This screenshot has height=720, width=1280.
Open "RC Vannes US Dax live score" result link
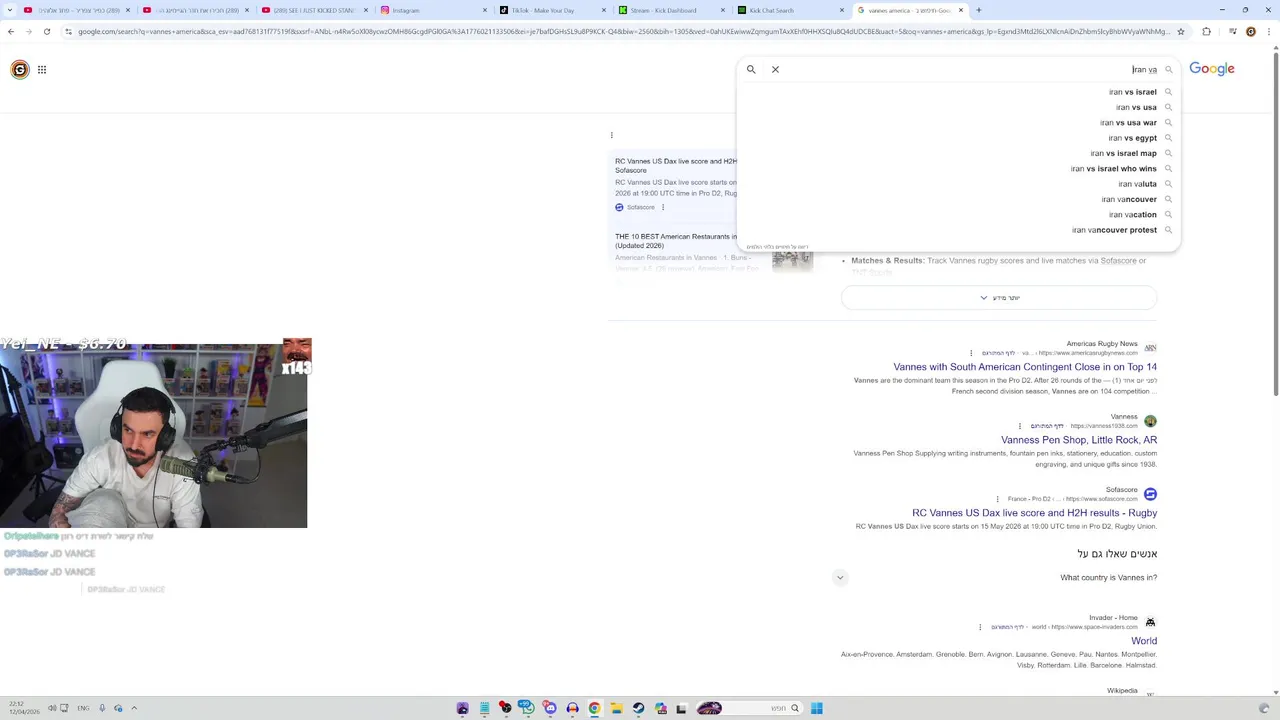click(x=1034, y=513)
